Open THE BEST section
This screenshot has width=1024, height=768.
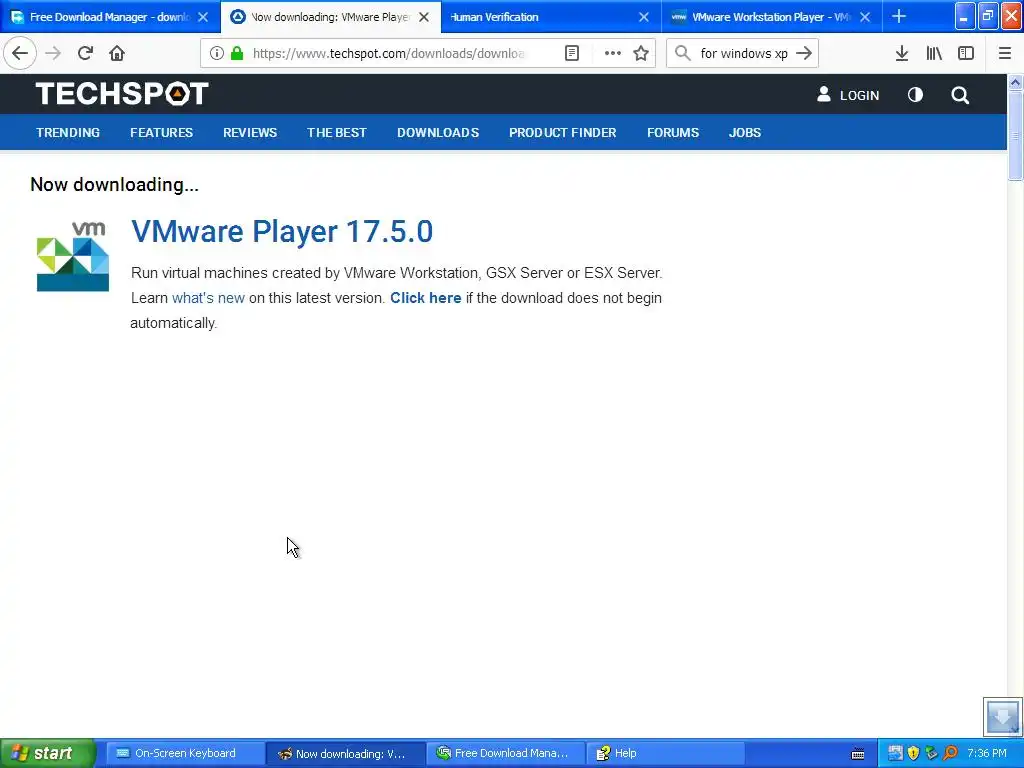coord(337,133)
